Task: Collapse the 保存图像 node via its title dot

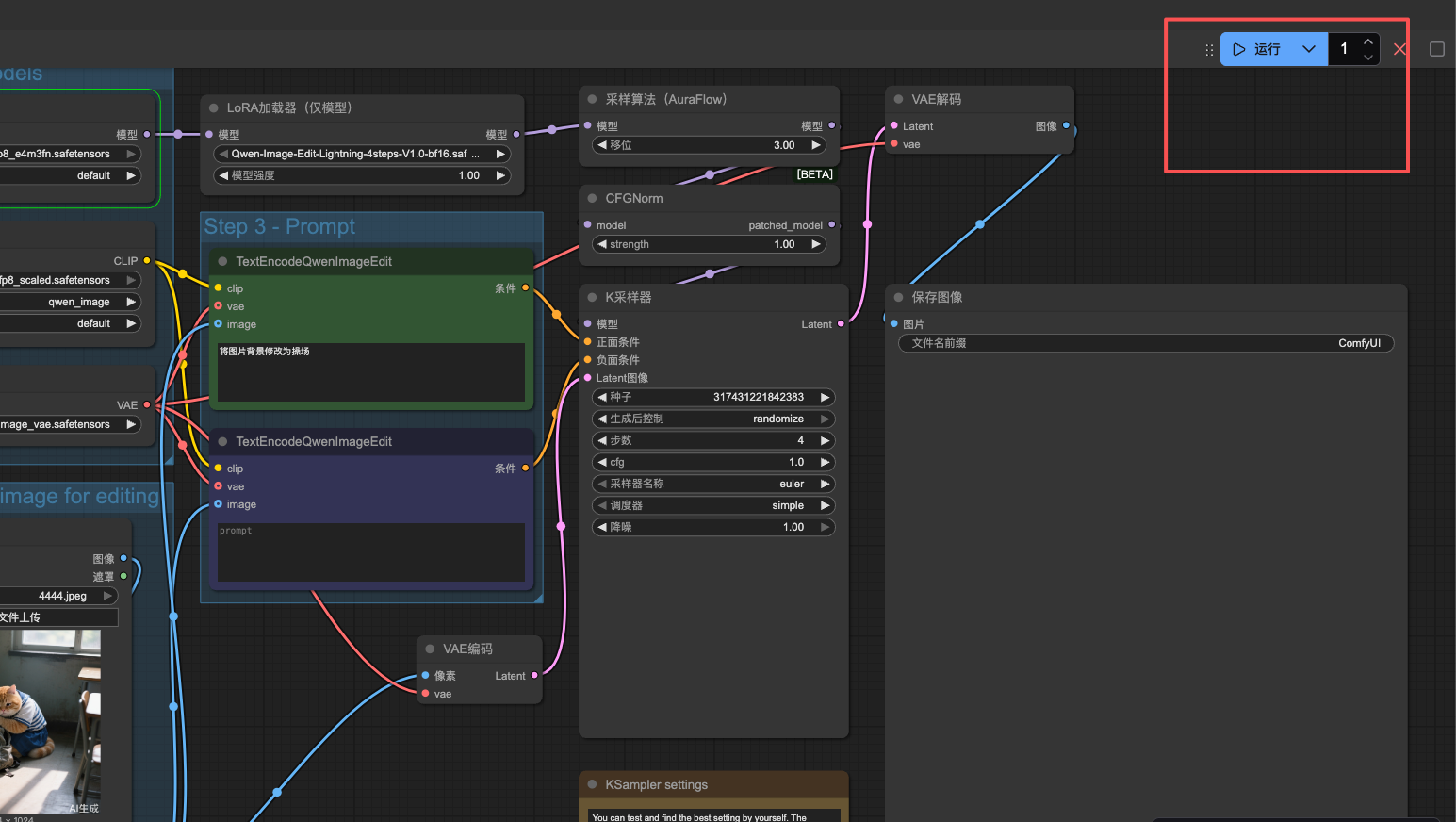Action: (898, 297)
